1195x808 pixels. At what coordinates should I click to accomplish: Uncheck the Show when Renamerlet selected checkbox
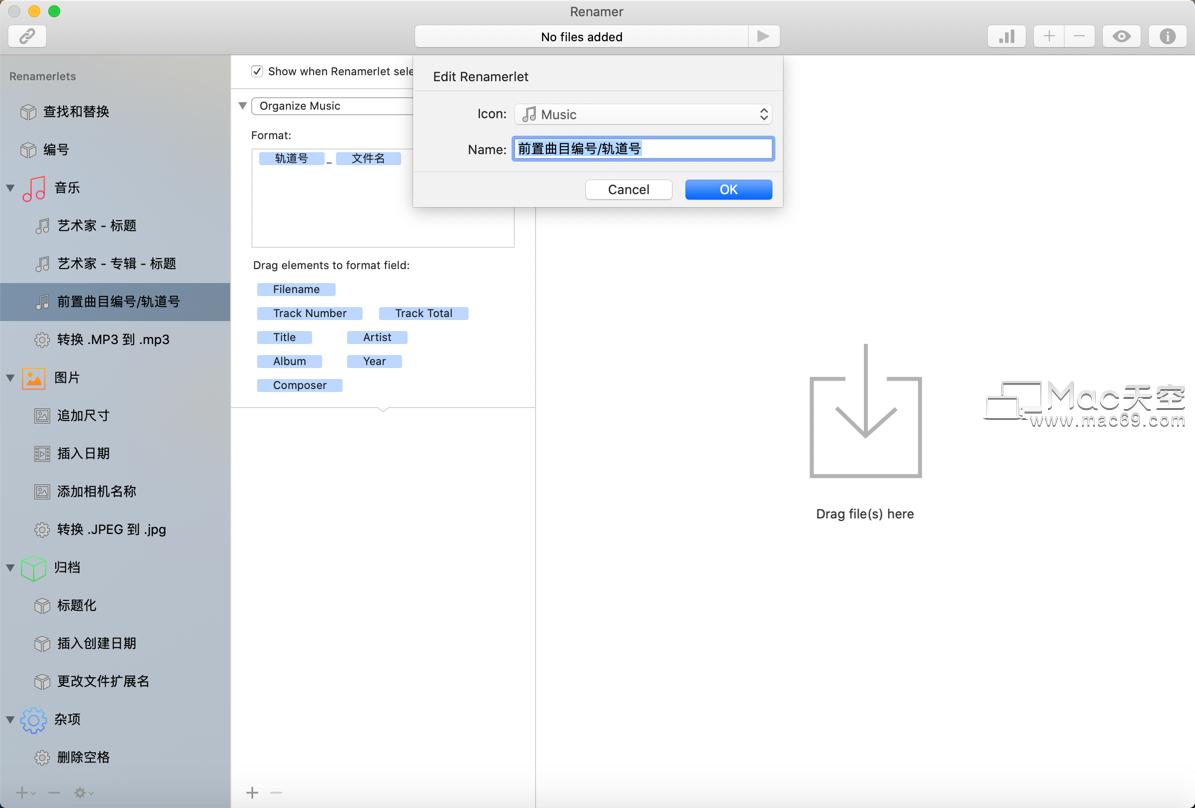coord(257,71)
